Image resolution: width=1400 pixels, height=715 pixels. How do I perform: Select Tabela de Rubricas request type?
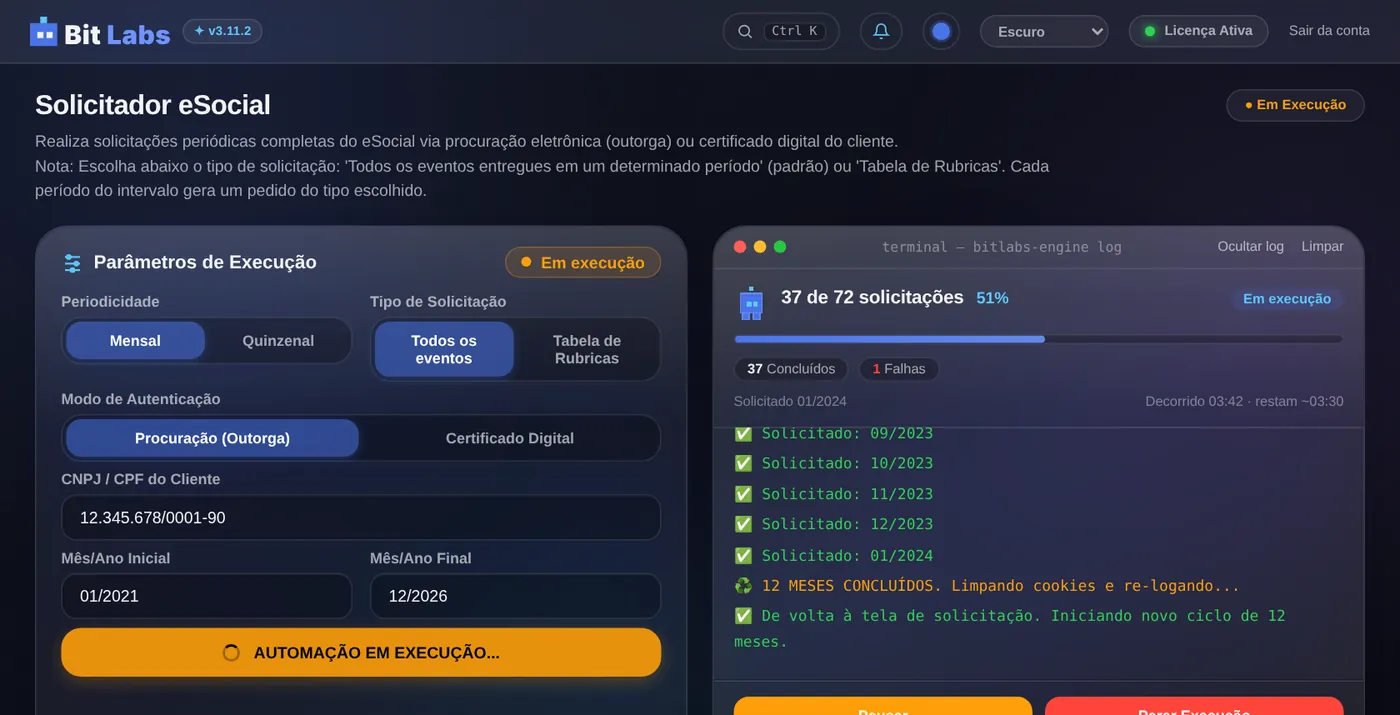pos(587,349)
